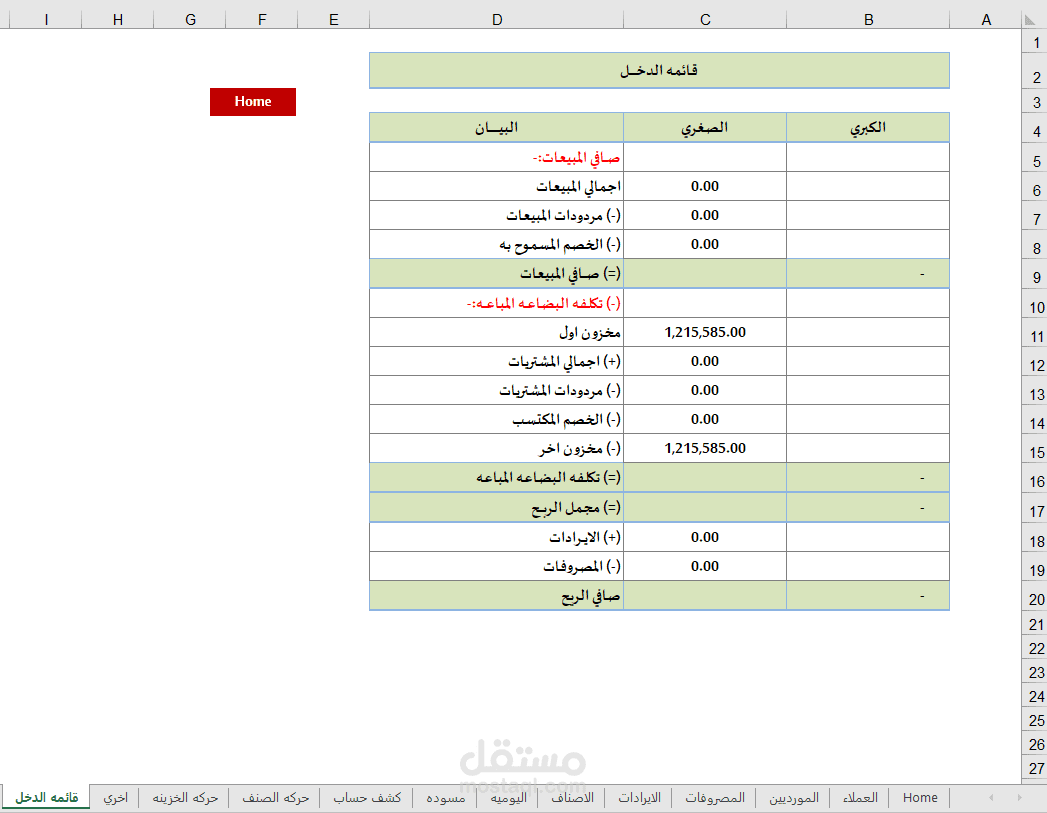This screenshot has width=1047, height=813.
Task: Click the الكبري header cell
Action: click(868, 127)
